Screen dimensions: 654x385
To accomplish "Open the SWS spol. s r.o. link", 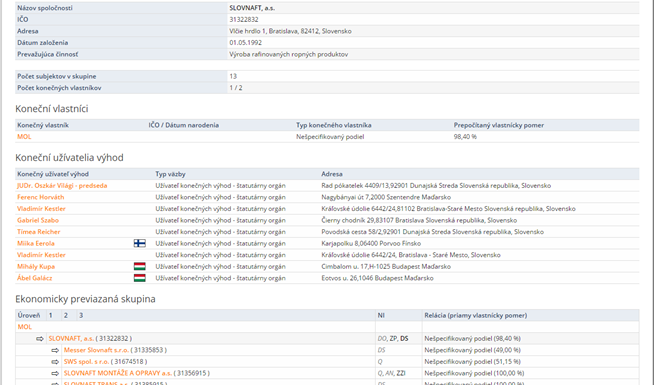I will pos(86,362).
